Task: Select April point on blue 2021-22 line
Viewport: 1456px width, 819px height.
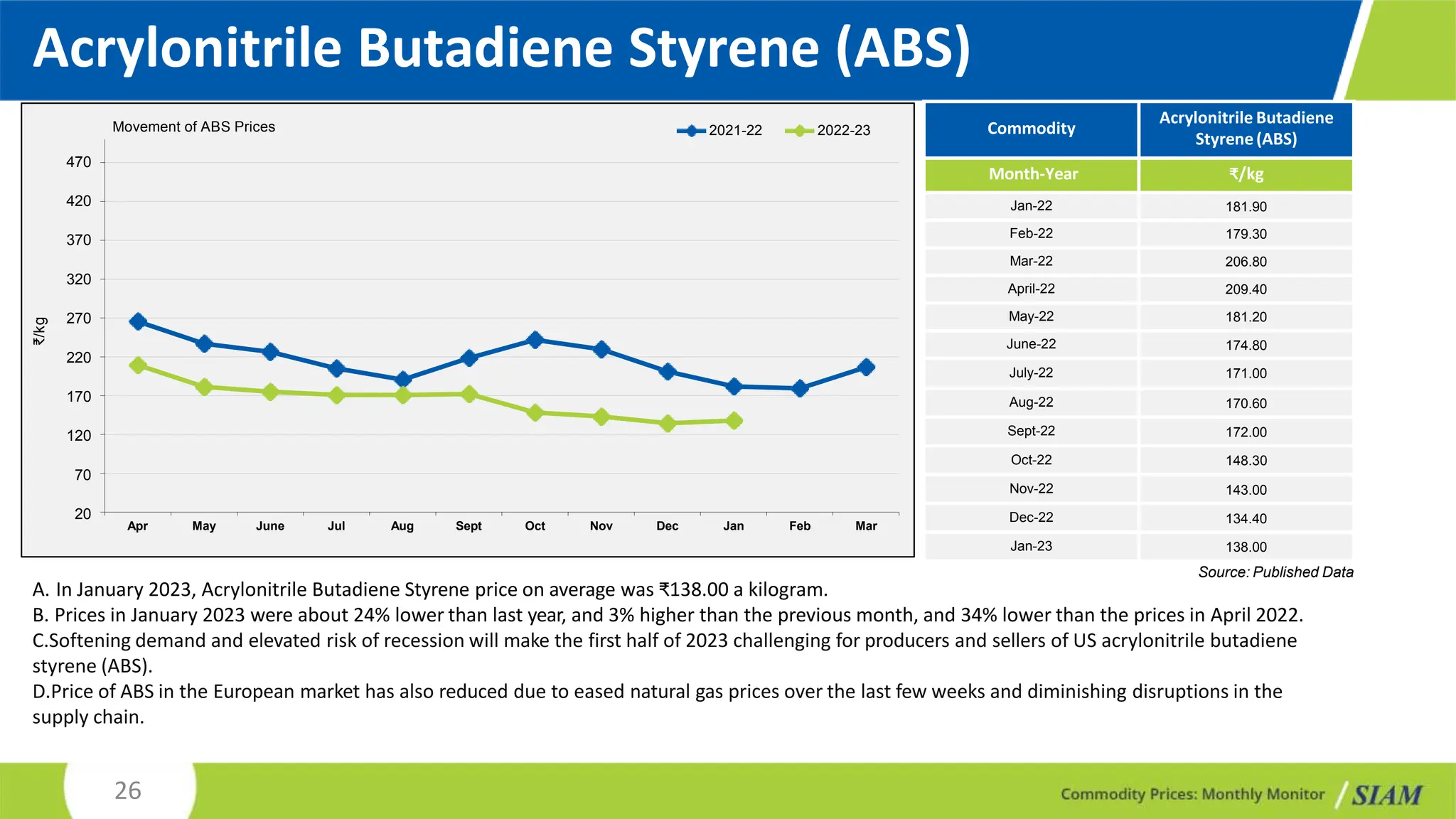Action: (x=138, y=321)
